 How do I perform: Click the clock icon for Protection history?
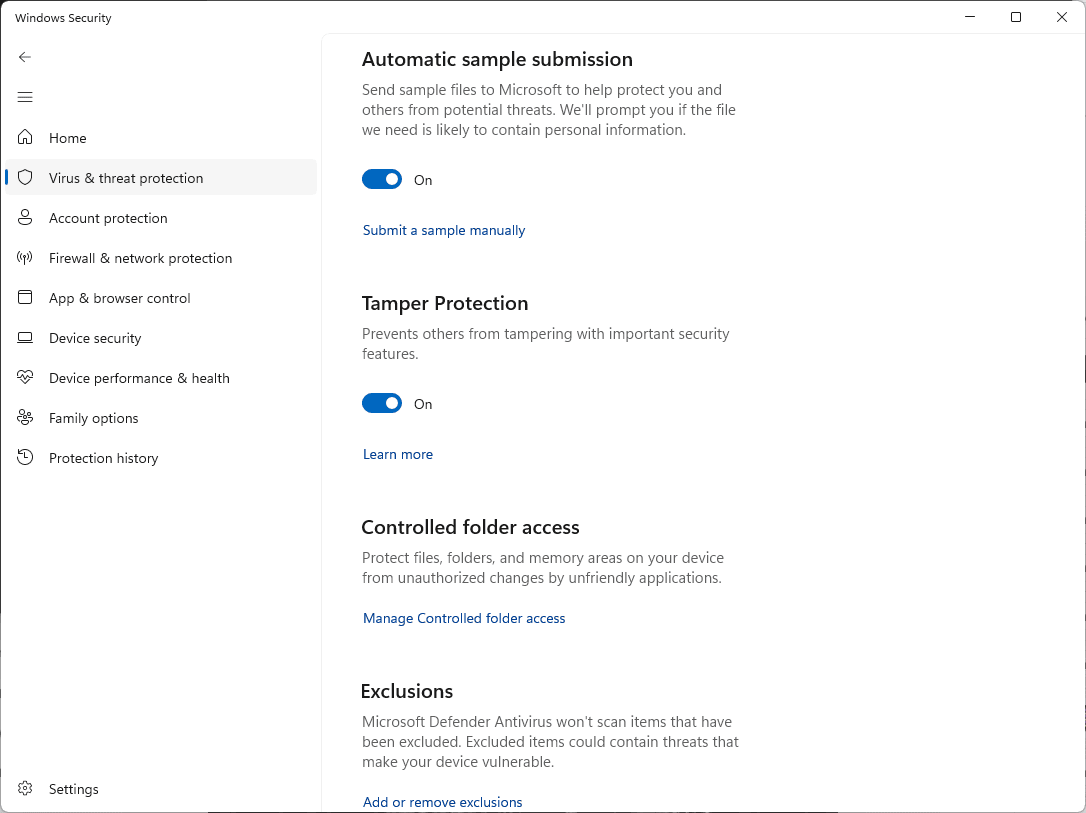pyautogui.click(x=25, y=457)
